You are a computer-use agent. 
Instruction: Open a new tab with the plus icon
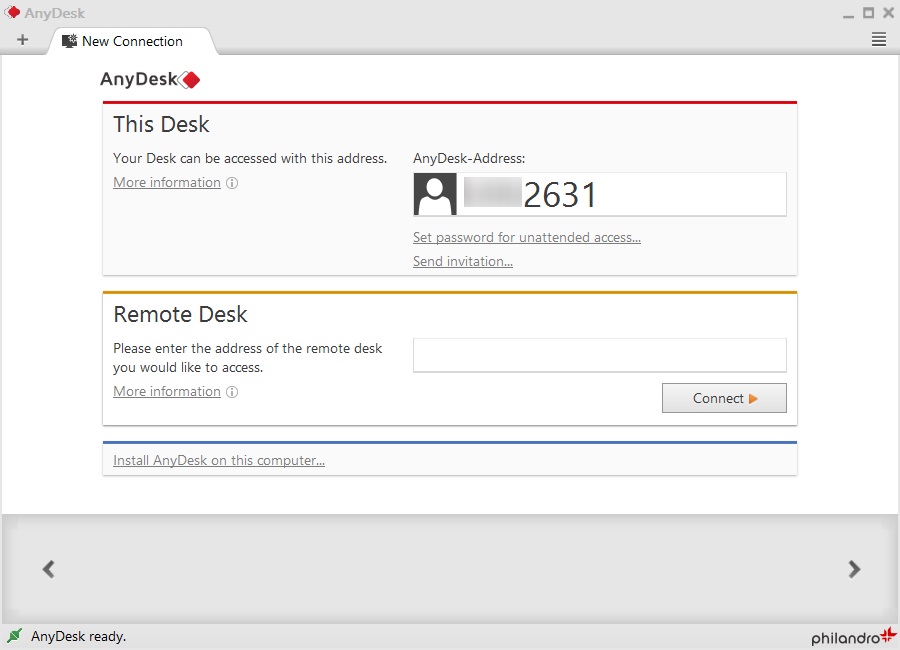22,40
